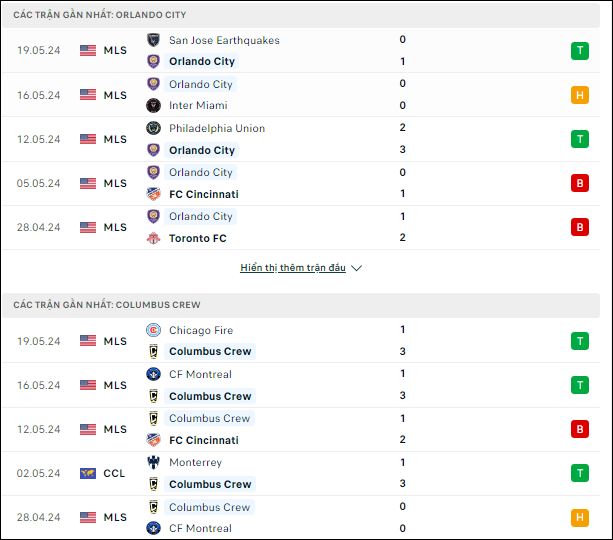Click the Chicago Fire team logo
This screenshot has width=613, height=540.
pos(153,330)
